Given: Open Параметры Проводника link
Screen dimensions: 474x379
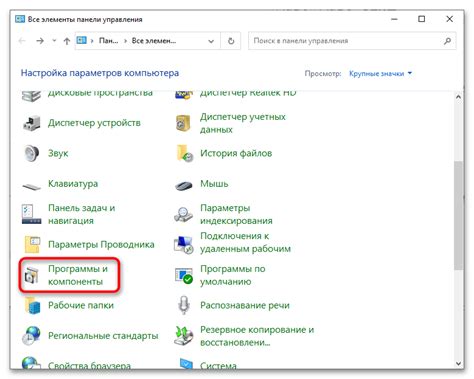Looking at the screenshot, I should click(x=101, y=244).
